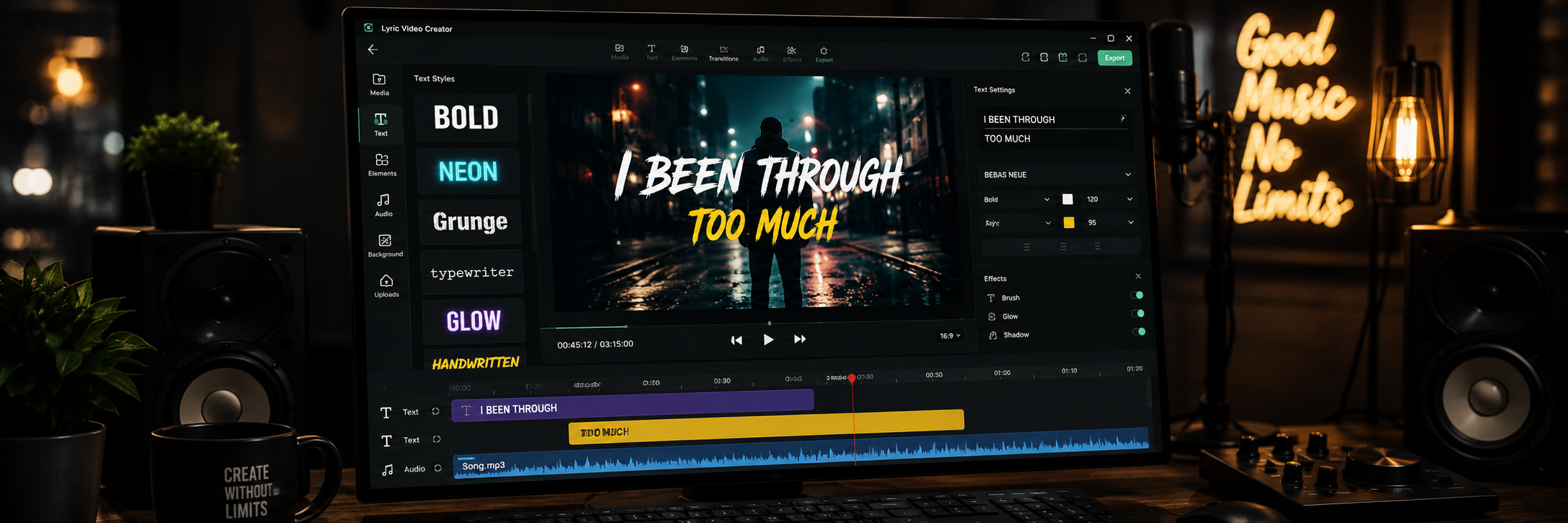Play the video preview
Screen dimensions: 1568x523
pos(768,340)
